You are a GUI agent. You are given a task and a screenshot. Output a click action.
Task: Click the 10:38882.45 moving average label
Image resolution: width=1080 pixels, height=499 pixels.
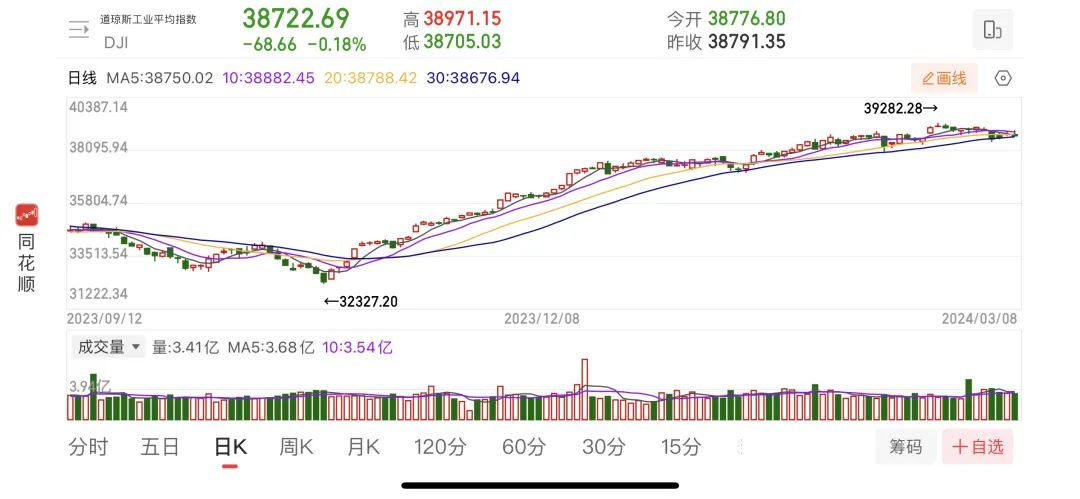pyautogui.click(x=268, y=78)
